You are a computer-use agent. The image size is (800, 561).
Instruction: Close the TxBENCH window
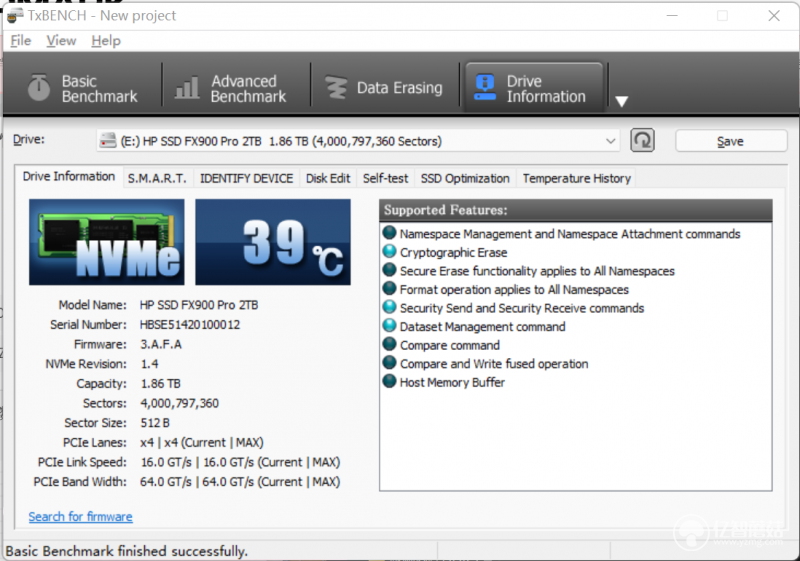click(x=774, y=16)
